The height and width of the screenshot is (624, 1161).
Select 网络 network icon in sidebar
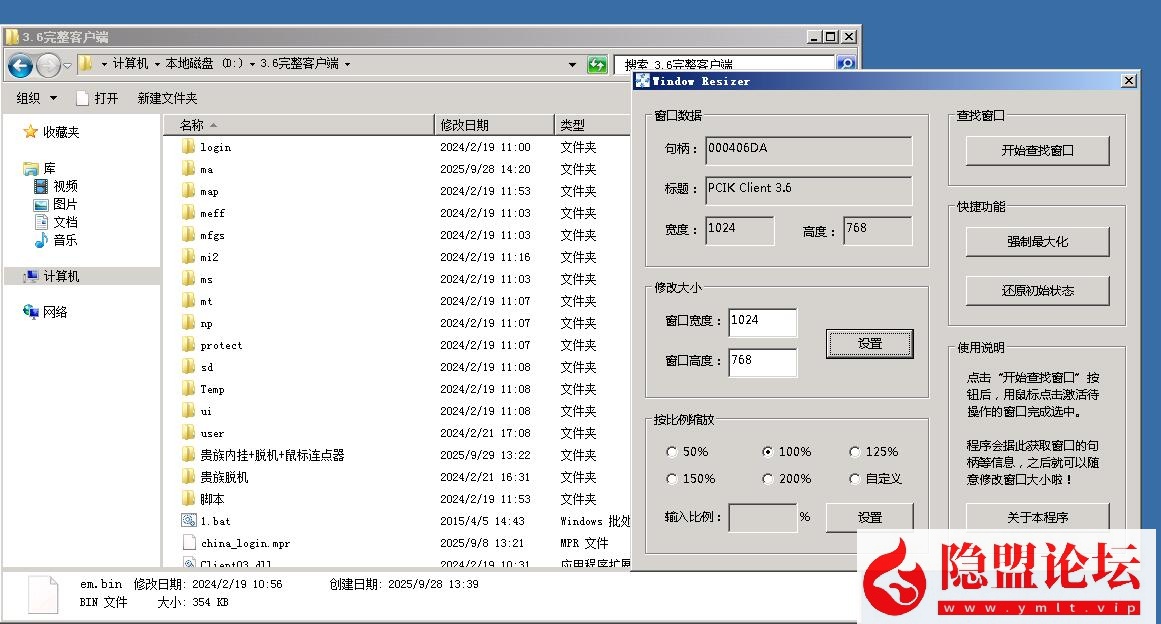[x=31, y=312]
